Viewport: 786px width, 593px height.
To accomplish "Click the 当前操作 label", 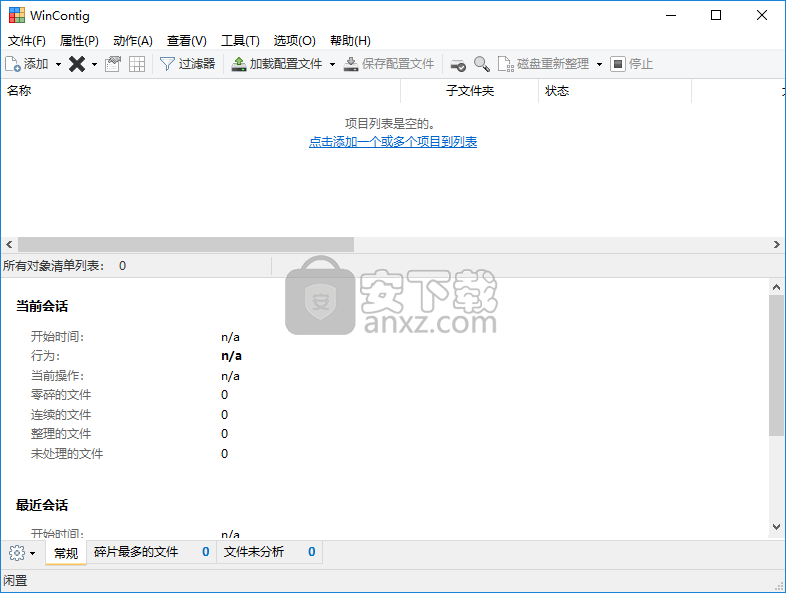I will click(x=57, y=375).
